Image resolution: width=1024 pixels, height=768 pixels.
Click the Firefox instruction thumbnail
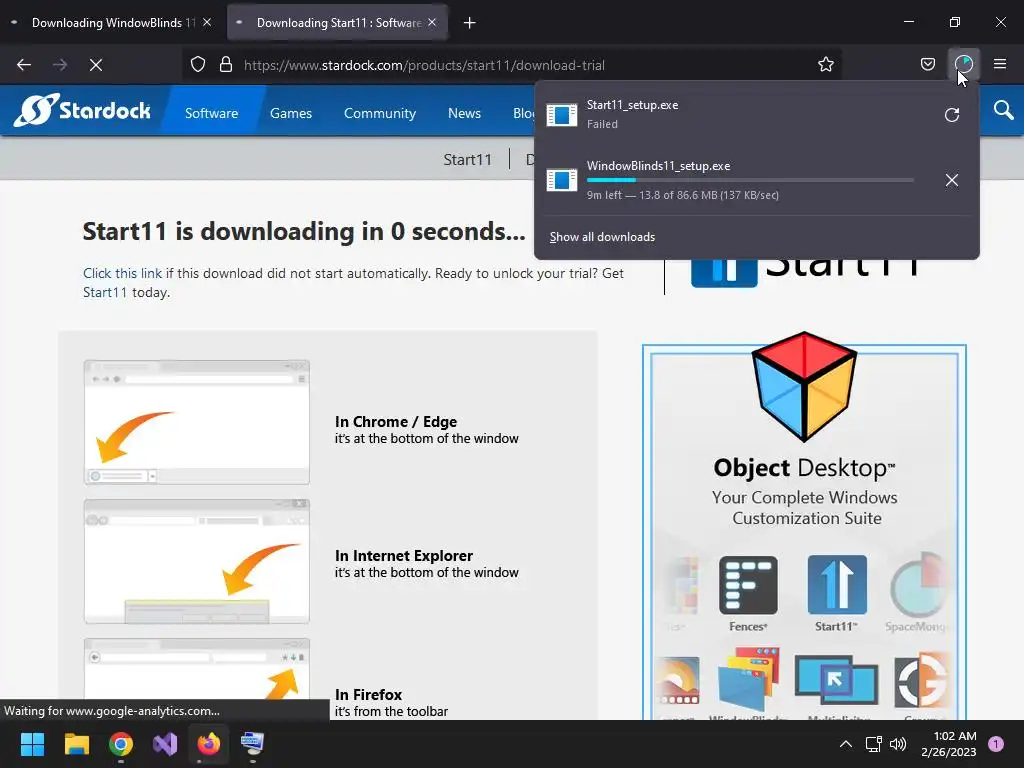197,678
